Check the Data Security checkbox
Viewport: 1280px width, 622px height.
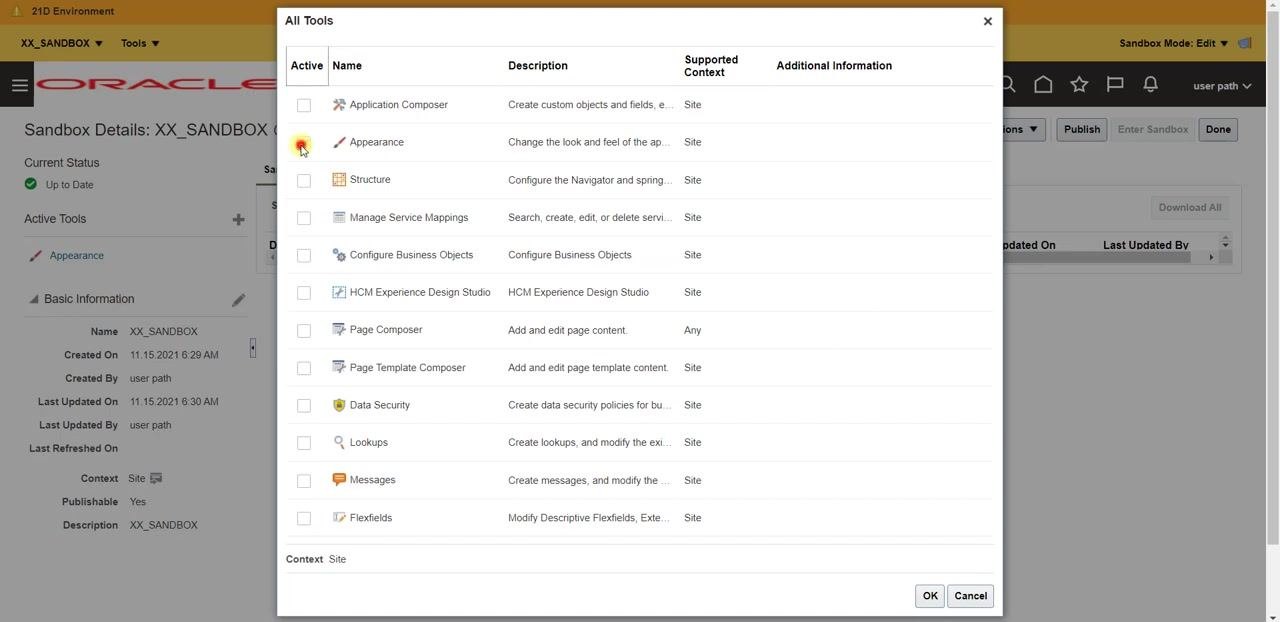click(x=304, y=405)
